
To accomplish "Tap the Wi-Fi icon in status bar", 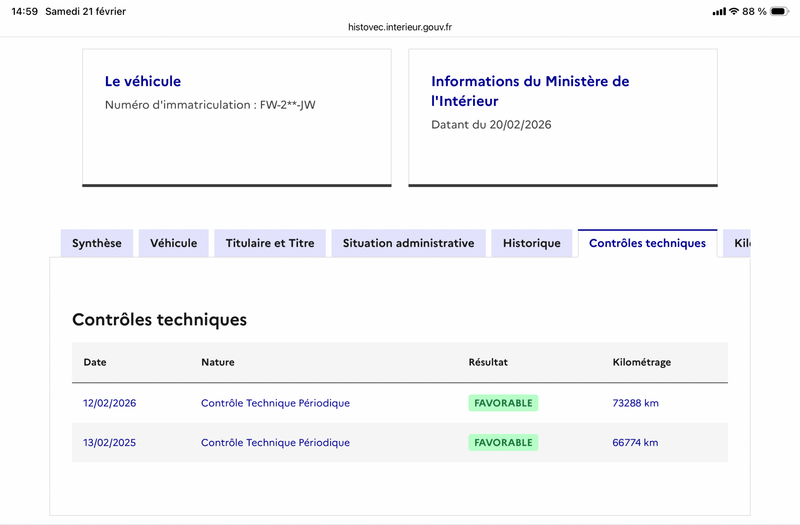I will click(x=733, y=11).
